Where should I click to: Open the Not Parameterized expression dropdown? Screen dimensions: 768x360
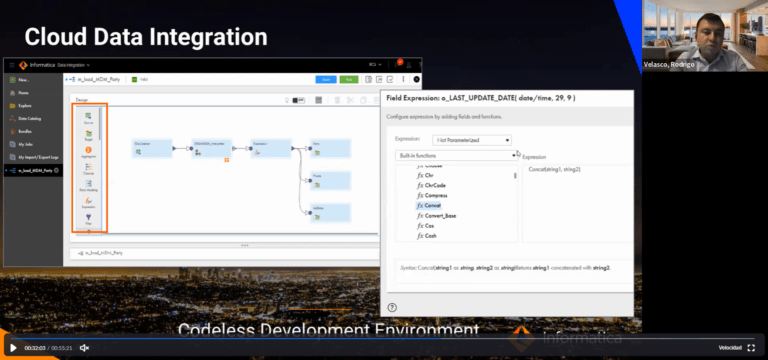point(472,140)
